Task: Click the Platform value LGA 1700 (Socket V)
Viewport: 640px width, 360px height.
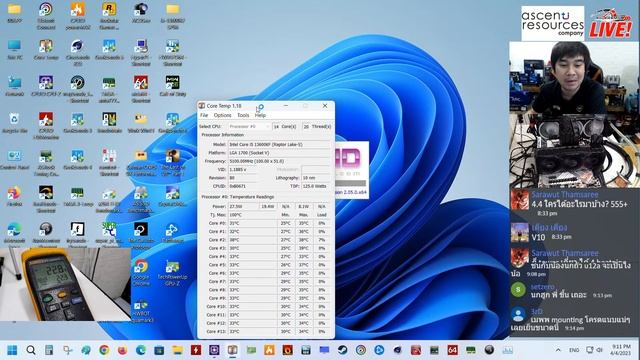Action: 279,153
